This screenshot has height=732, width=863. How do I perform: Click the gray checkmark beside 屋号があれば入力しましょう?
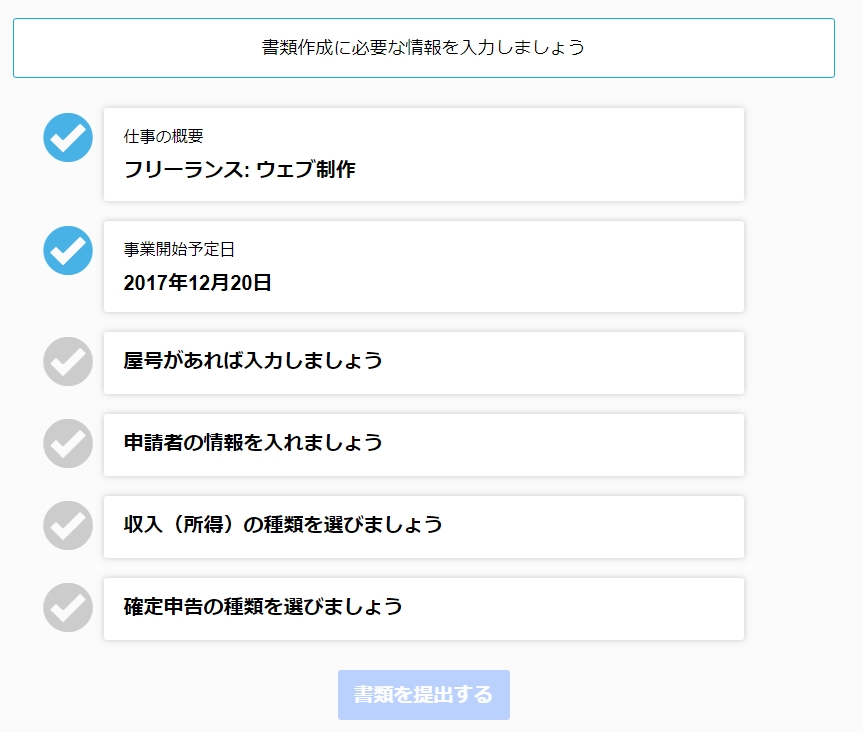click(68, 361)
